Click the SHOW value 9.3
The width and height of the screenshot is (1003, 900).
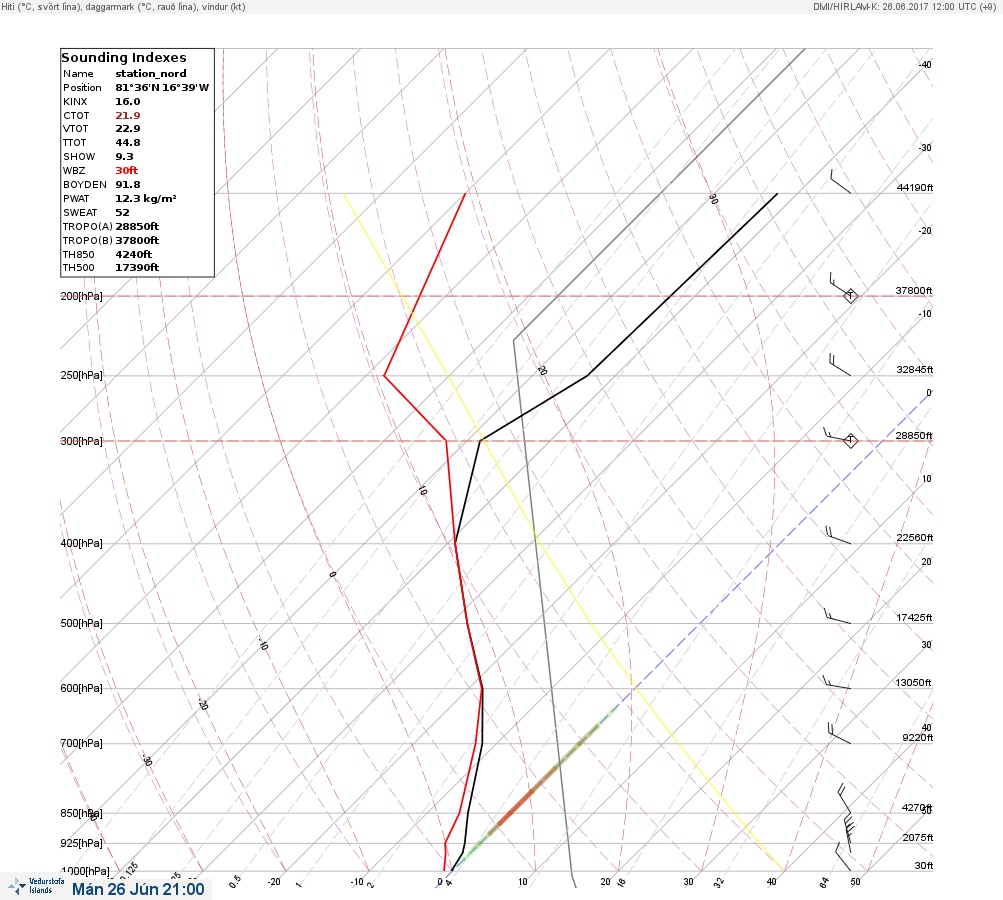[125, 157]
